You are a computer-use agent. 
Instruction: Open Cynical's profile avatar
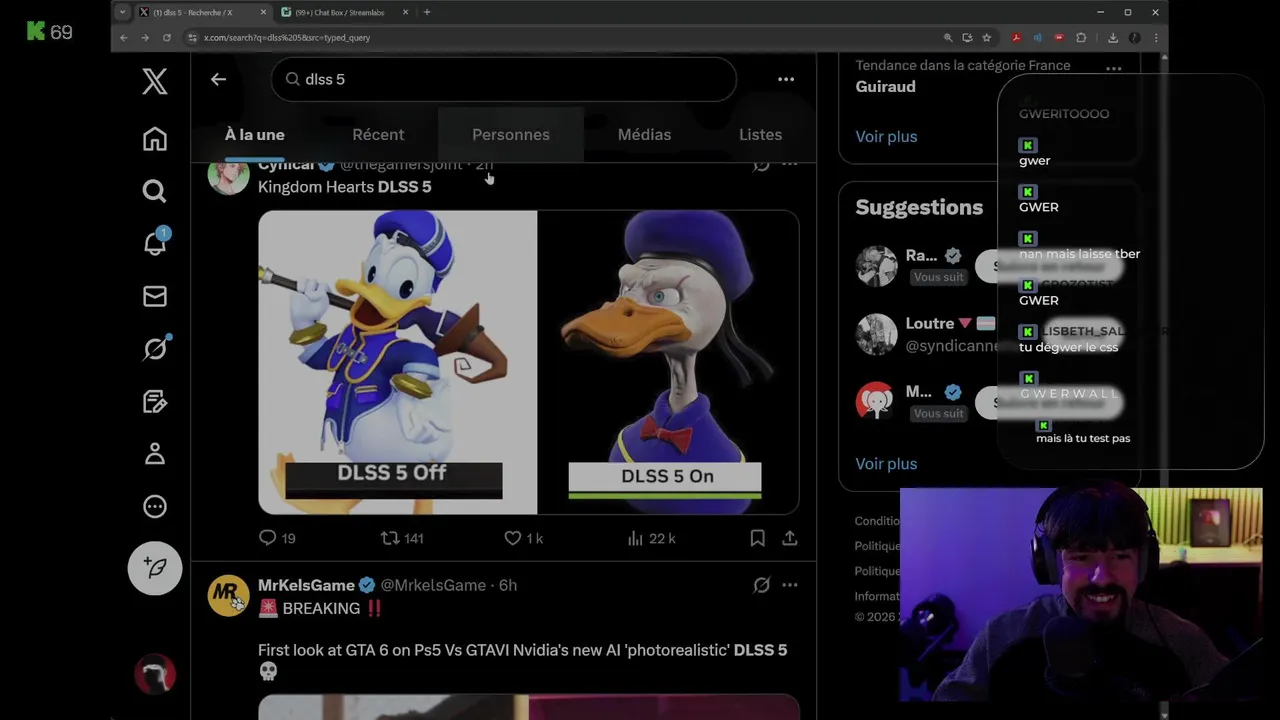228,176
